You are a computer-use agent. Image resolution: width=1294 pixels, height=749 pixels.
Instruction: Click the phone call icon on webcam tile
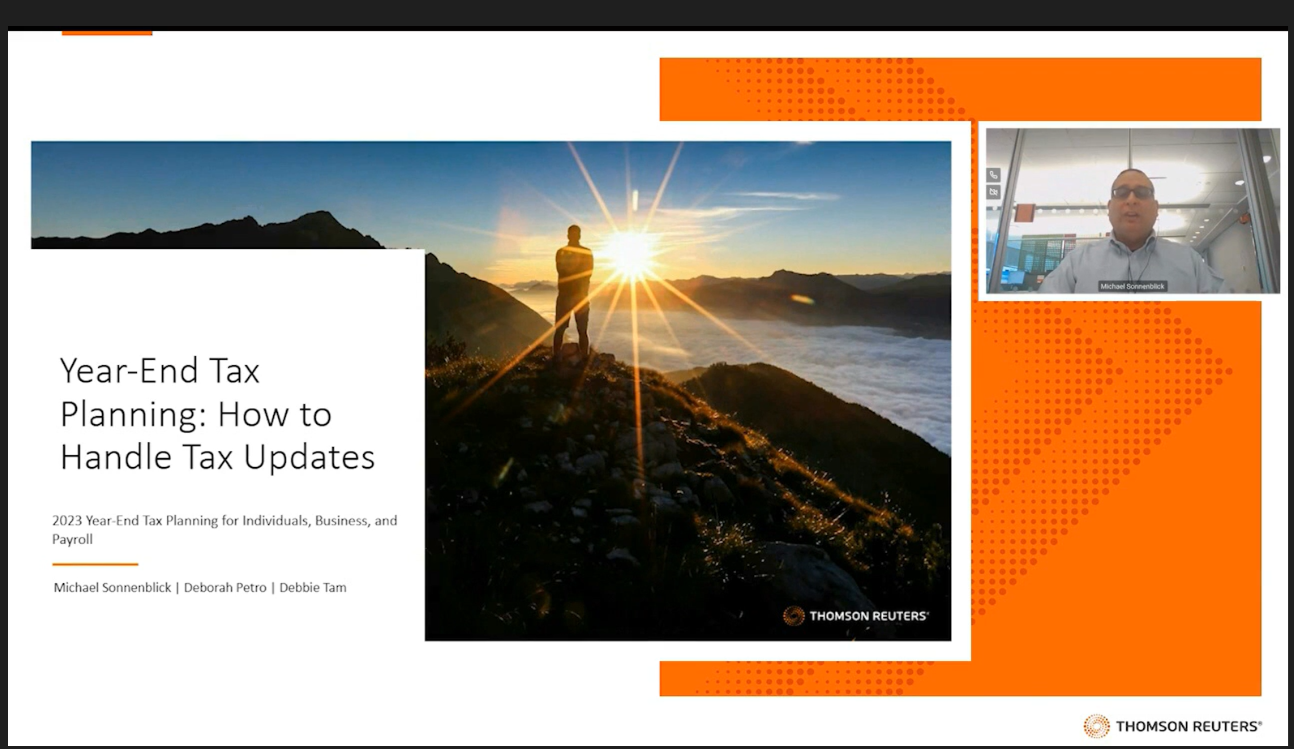[x=993, y=175]
